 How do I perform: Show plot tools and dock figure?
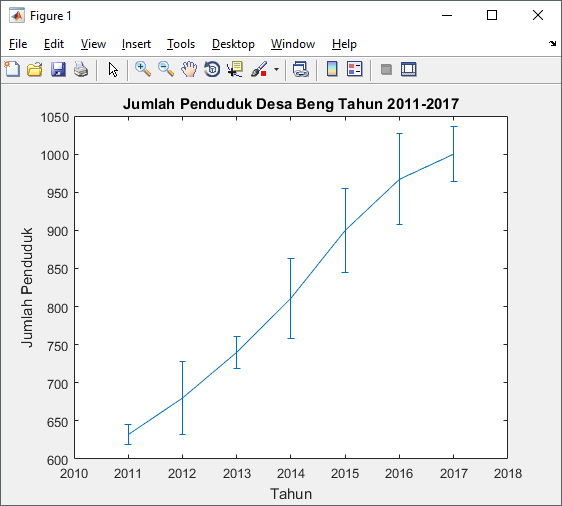coord(409,69)
